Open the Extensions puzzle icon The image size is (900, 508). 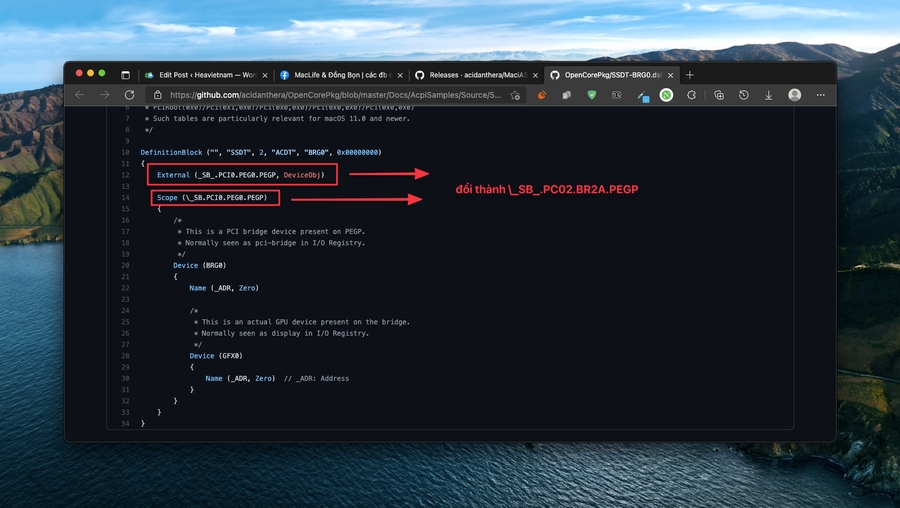click(x=691, y=95)
